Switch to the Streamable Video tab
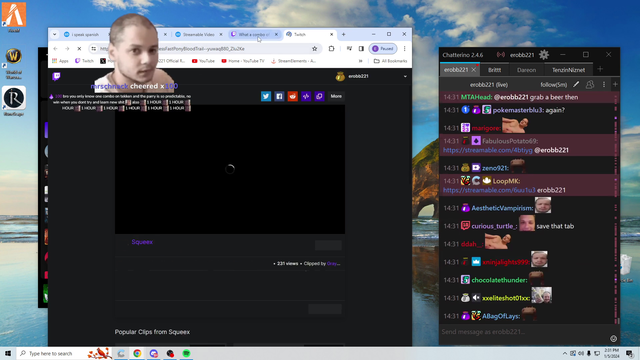Viewport: 640px width, 360px height. [198, 35]
